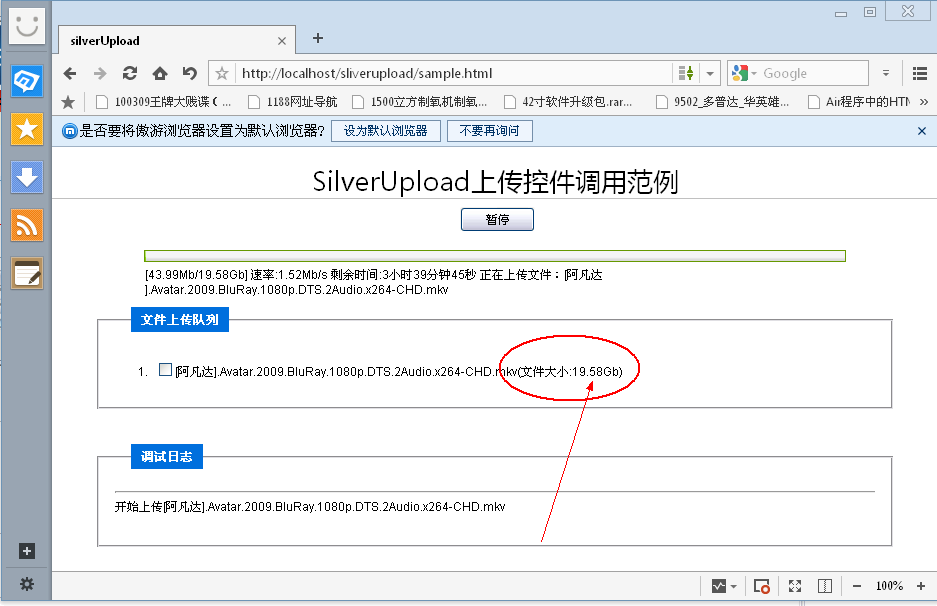Click the 调试日志 section header

pos(167,457)
